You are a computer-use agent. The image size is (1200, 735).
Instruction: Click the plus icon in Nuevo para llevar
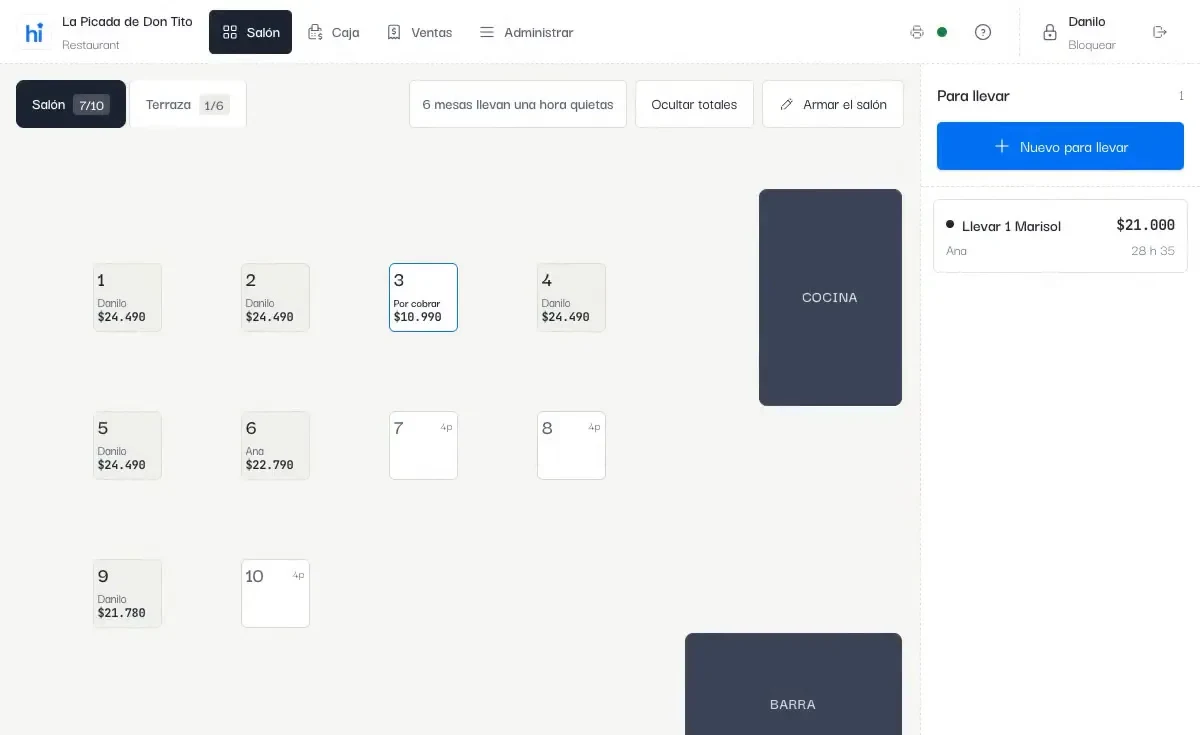[1002, 146]
